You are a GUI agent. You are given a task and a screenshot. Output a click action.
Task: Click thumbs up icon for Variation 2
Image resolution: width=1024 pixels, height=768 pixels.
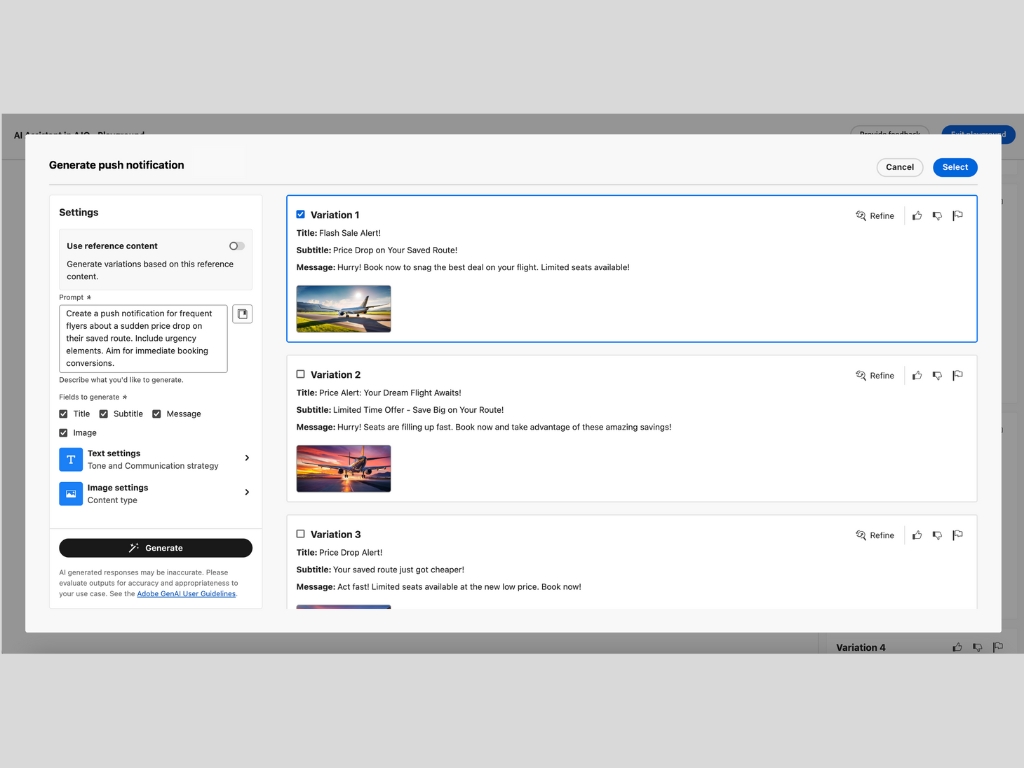tap(917, 376)
